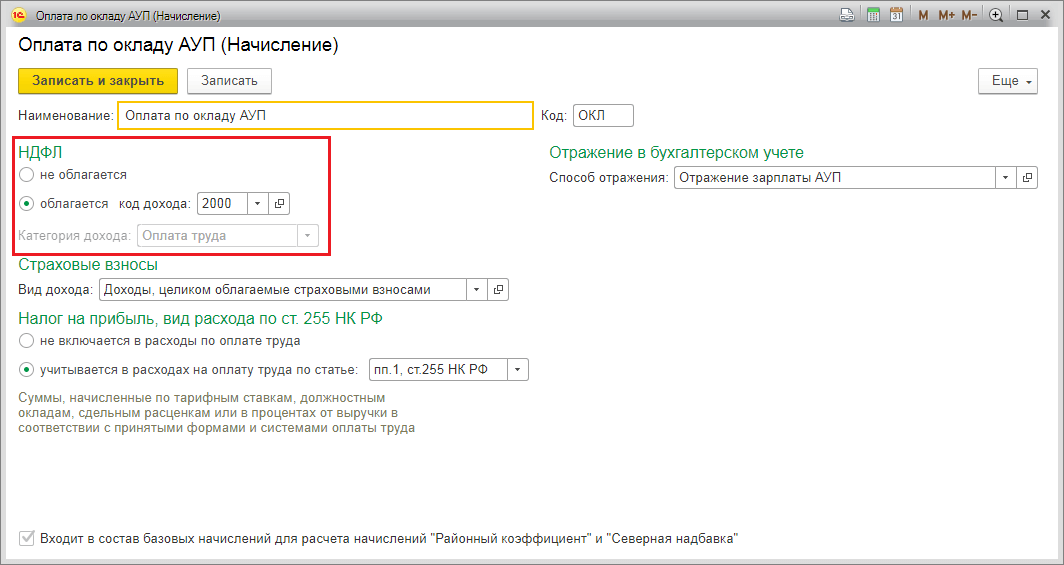This screenshot has width=1064, height=565.
Task: Click 'Налог на прибыль, вид расхода' heading
Action: coord(200,317)
